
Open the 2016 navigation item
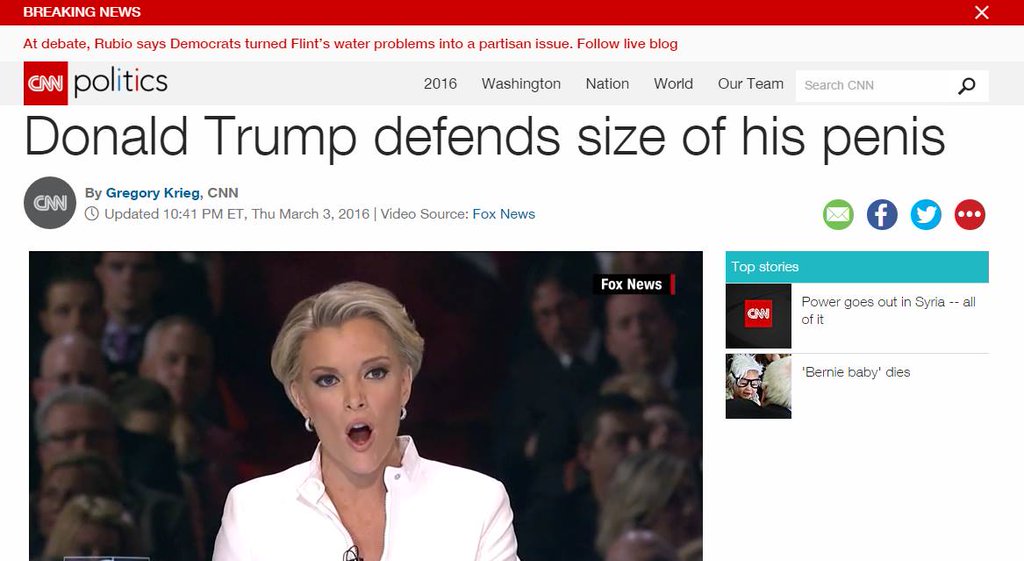(440, 84)
